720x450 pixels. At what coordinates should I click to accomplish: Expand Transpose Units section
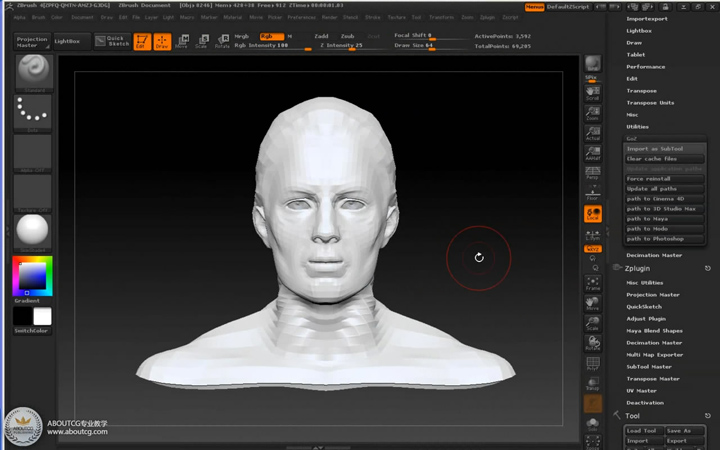[651, 103]
